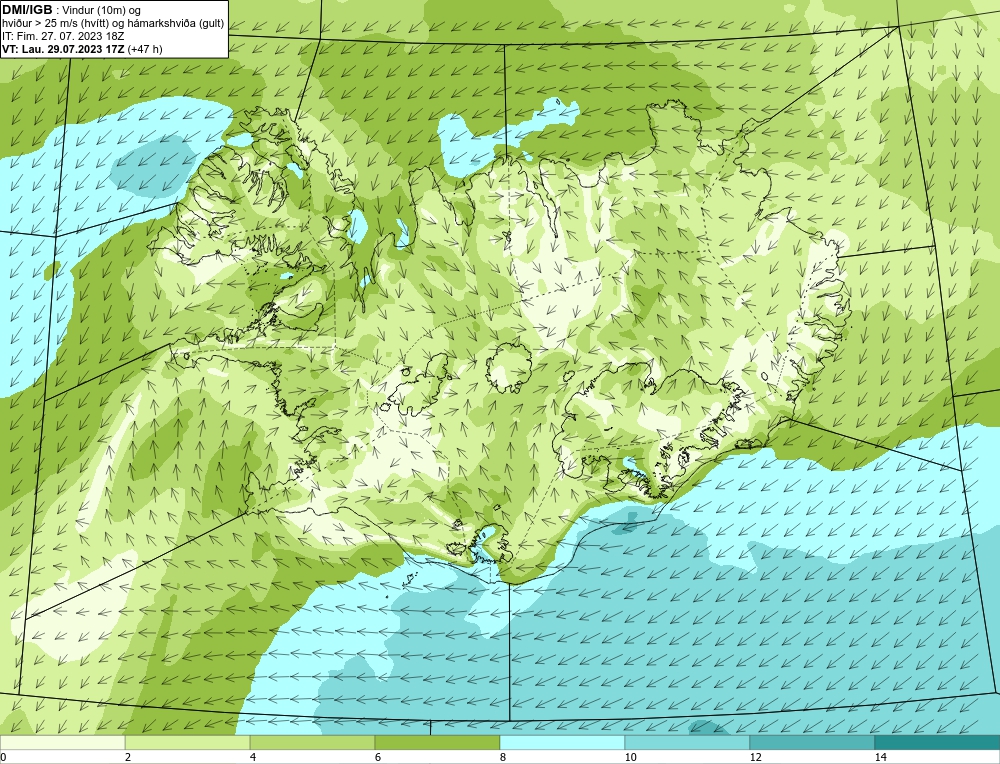Click the 'hviður > 25 m/s (hvítt) og hámarkshviða (gult)' line
Screen dimensions: 1000x764
(113, 23)
